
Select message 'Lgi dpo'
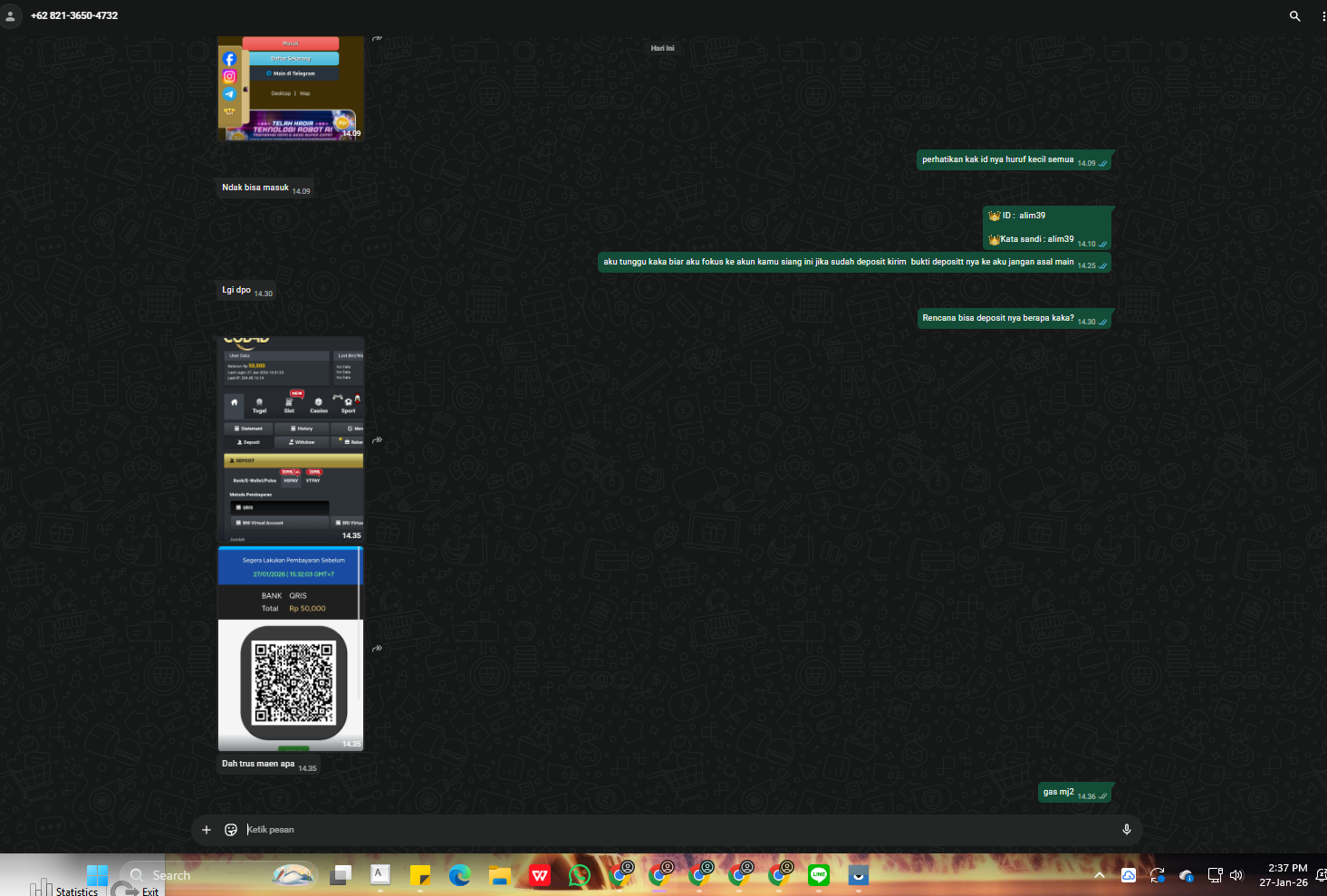(x=246, y=291)
